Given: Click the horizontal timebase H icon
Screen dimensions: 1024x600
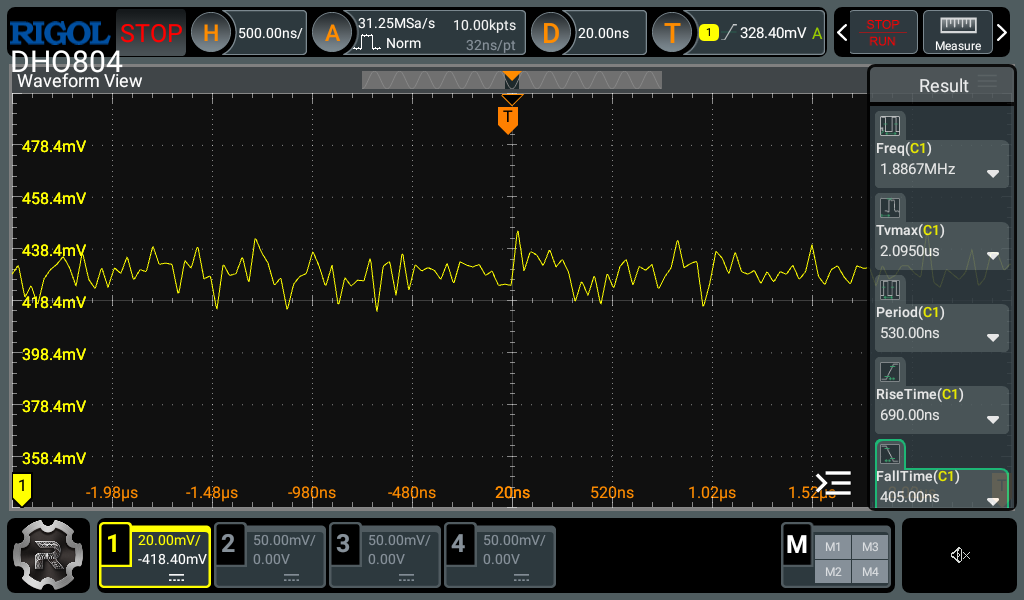Looking at the screenshot, I should click(210, 33).
